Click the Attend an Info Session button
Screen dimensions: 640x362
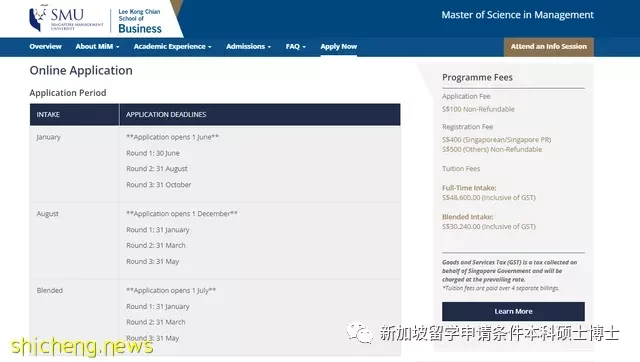coord(549,47)
